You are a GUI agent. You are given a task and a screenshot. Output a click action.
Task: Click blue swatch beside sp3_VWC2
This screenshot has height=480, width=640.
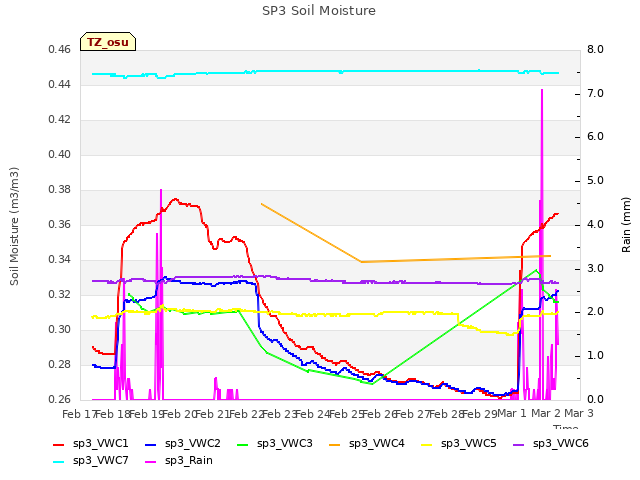point(151,444)
